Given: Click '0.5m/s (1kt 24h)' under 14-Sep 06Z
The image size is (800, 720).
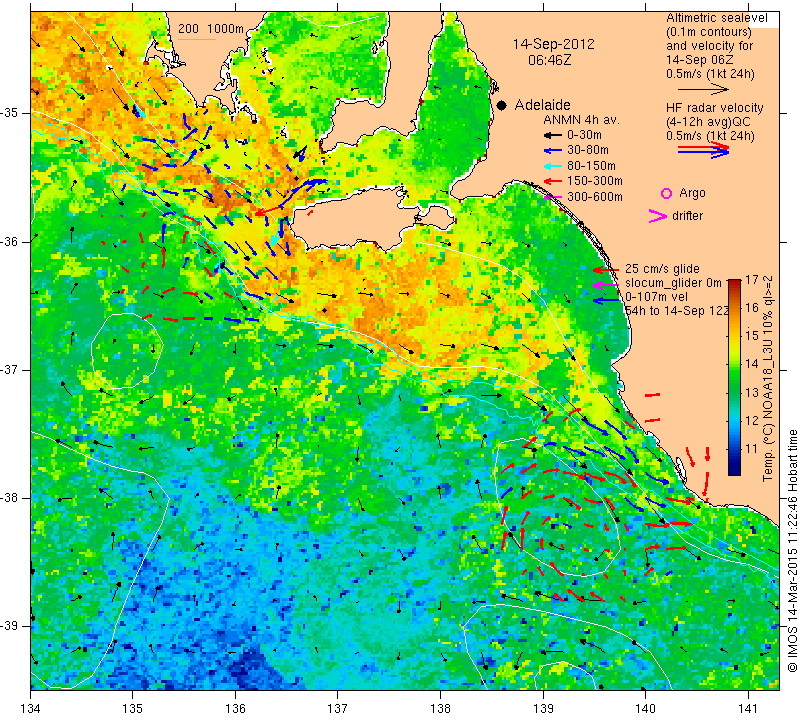Looking at the screenshot, I should pos(710,74).
